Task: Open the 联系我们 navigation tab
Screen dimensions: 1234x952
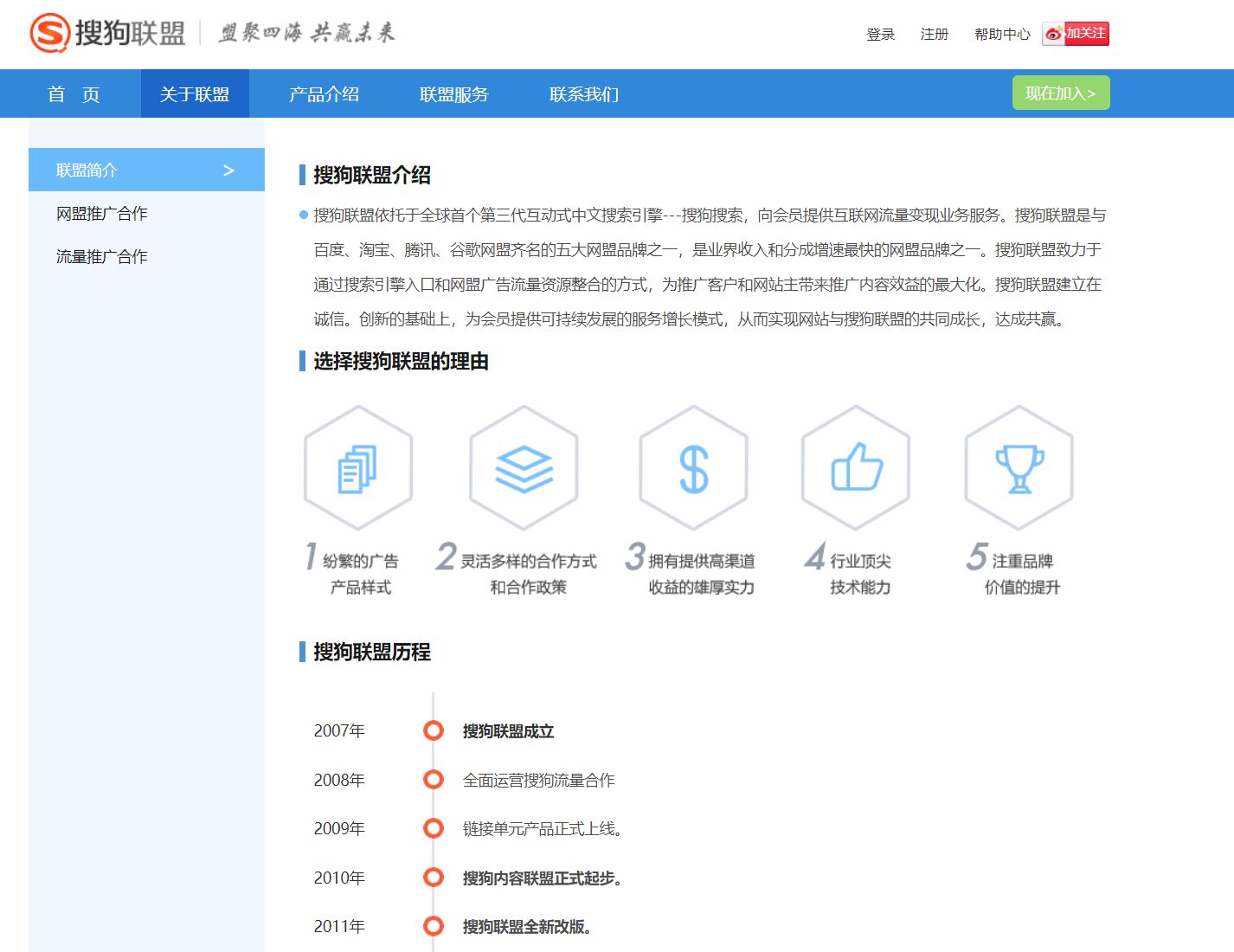Action: point(583,94)
